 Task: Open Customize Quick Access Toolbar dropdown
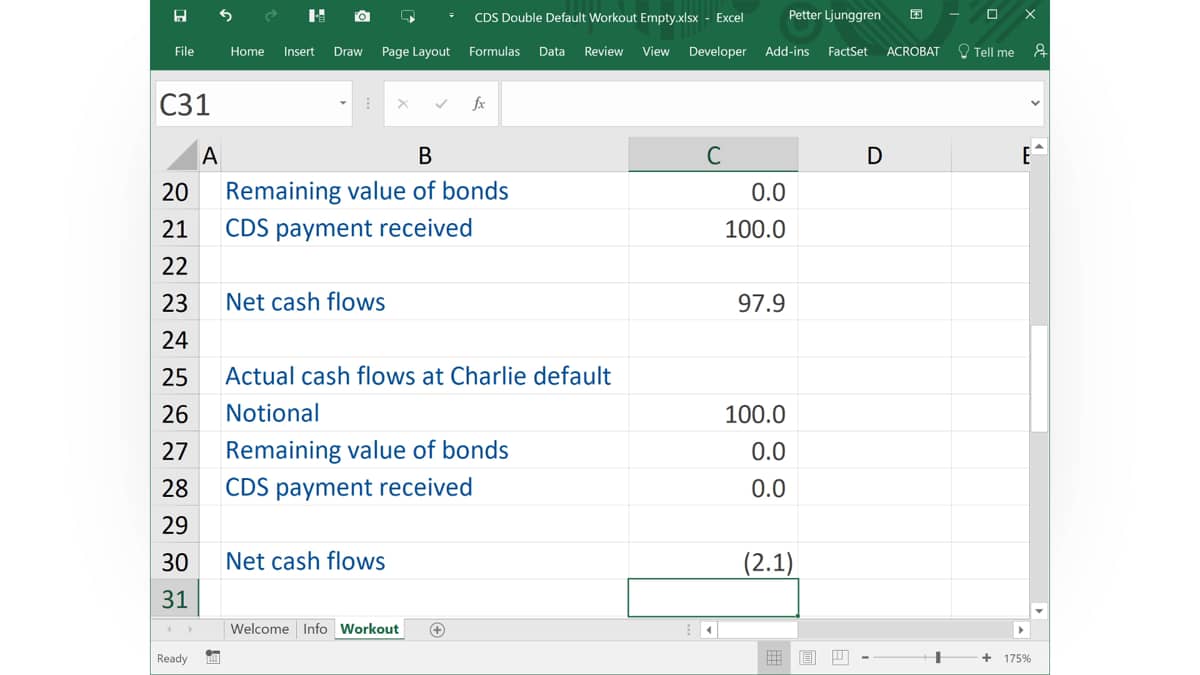[451, 16]
